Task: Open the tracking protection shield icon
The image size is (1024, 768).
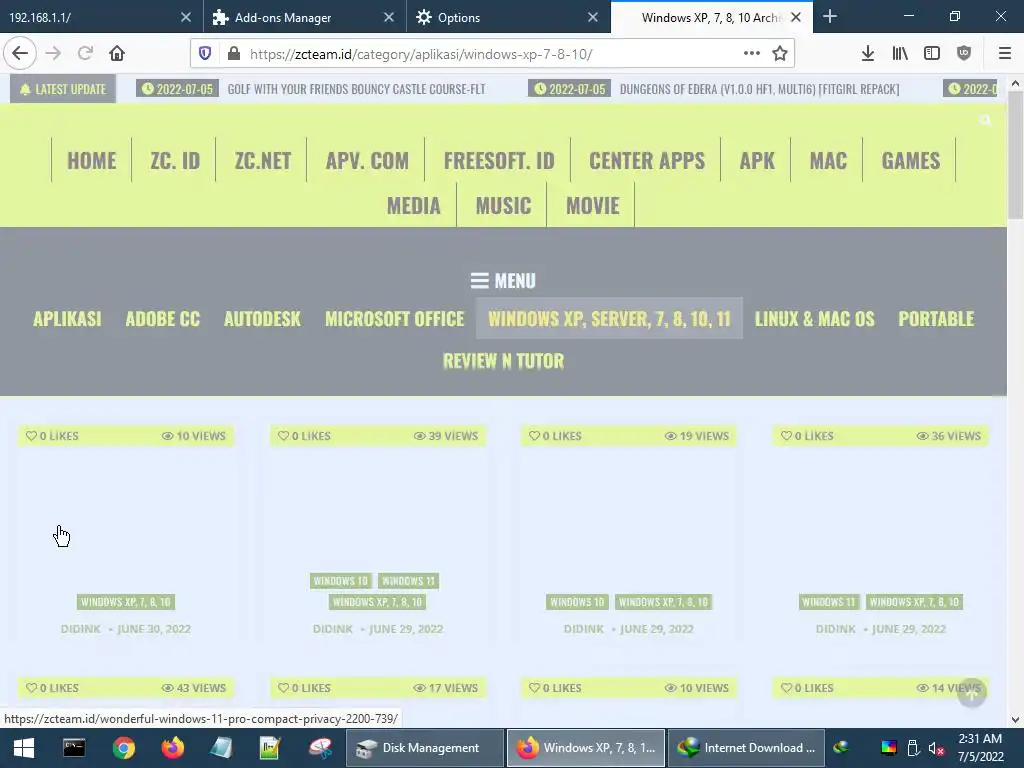Action: [x=205, y=54]
